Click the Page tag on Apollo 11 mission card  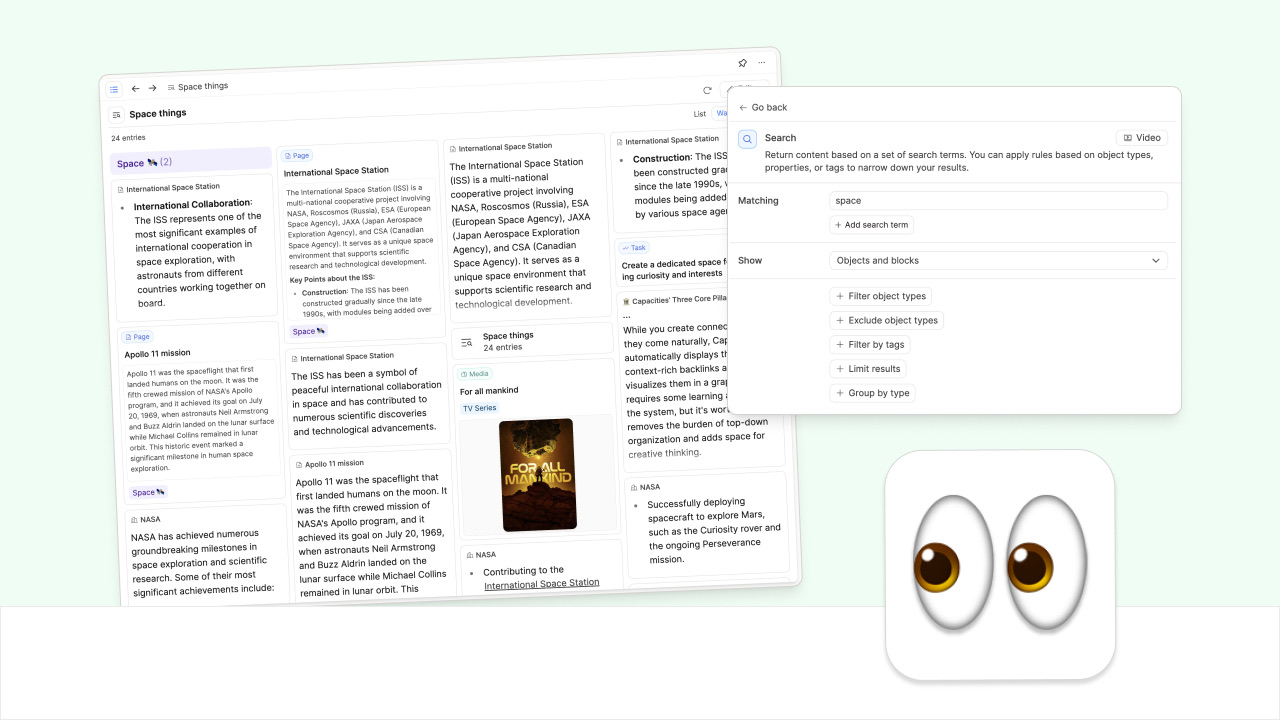pos(139,337)
